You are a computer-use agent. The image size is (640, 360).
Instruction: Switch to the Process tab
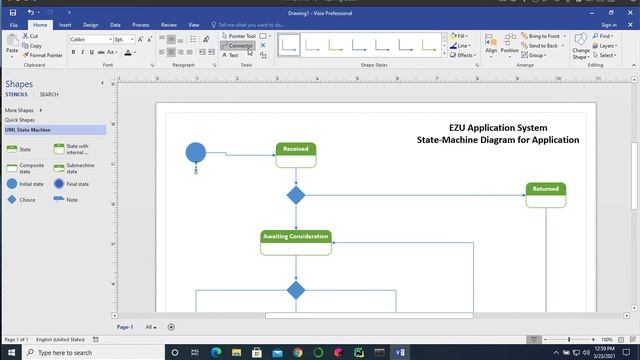pyautogui.click(x=140, y=25)
